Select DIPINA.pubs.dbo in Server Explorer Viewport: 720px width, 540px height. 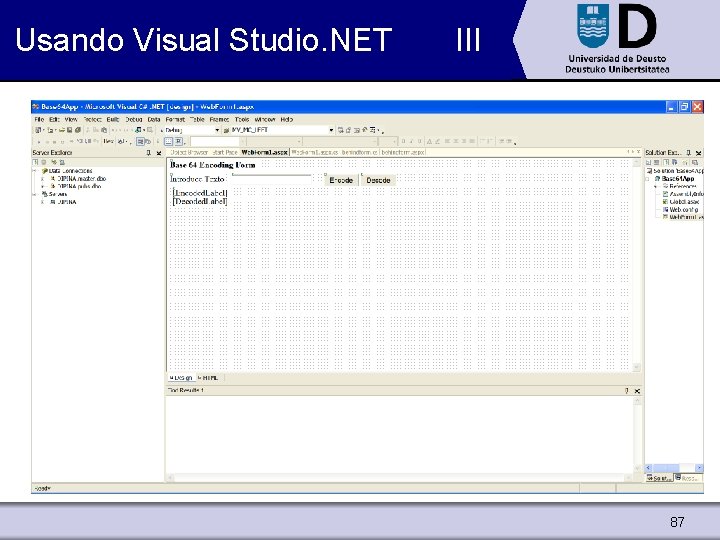pos(79,186)
